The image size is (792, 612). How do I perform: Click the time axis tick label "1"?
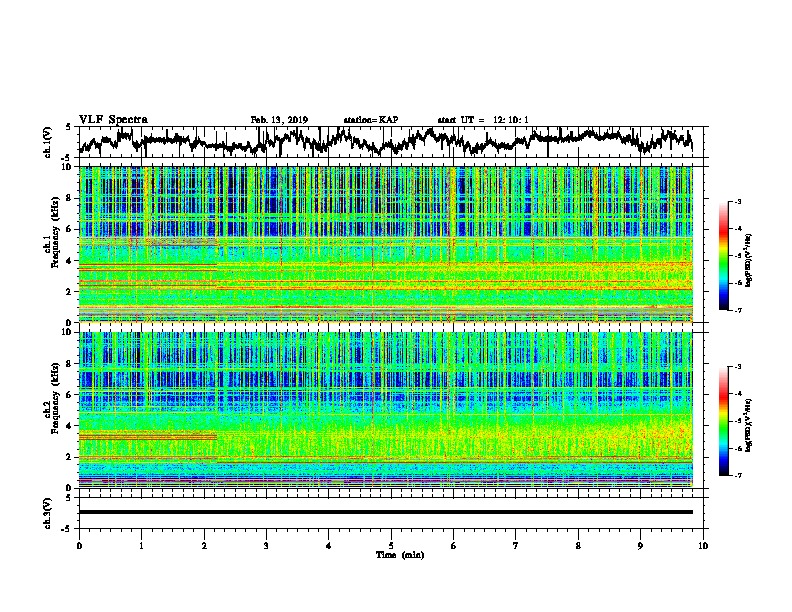pyautogui.click(x=141, y=546)
